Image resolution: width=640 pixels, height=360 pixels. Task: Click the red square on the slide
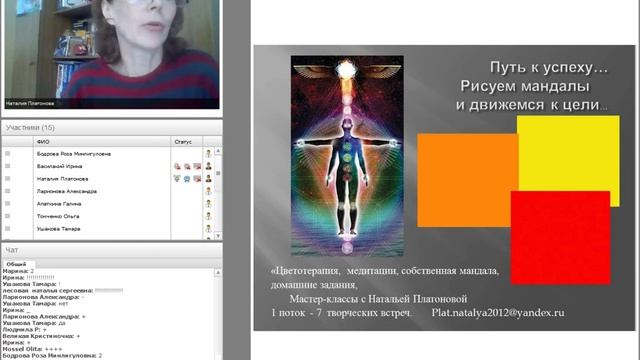pos(560,237)
